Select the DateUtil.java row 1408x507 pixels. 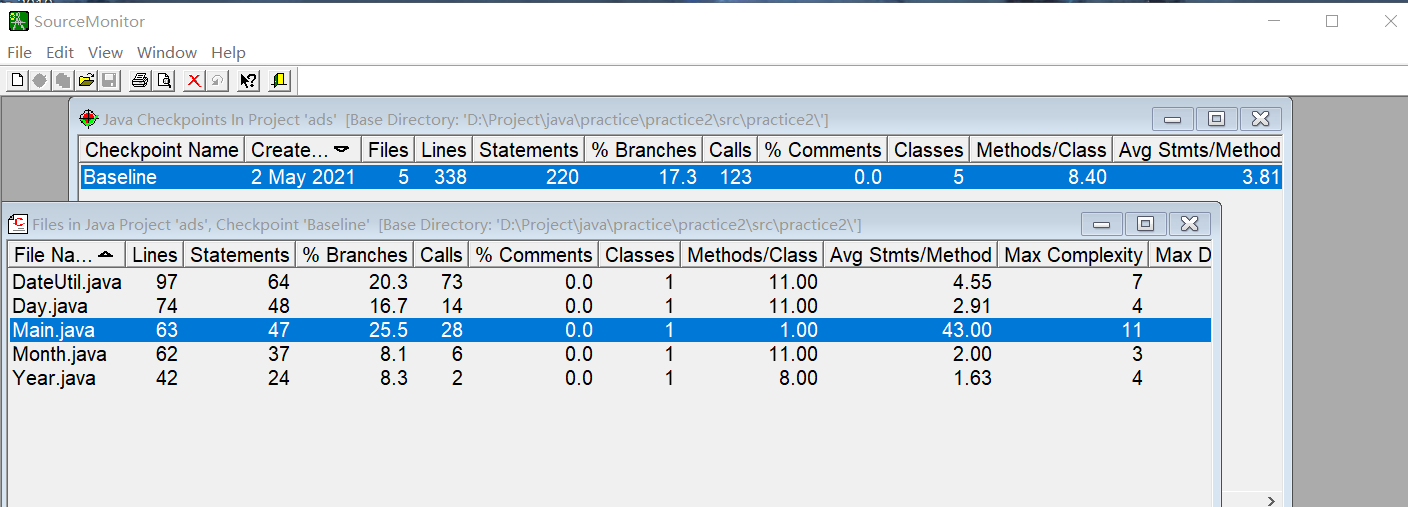610,282
